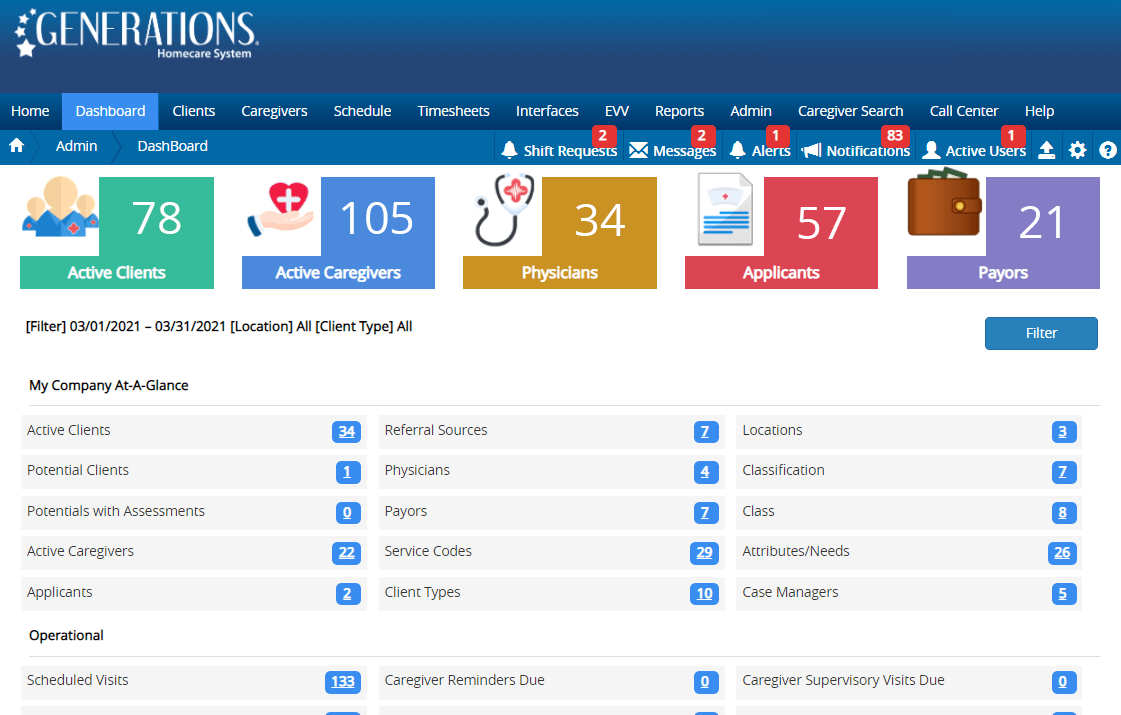Open the 57 Applicants tile
This screenshot has height=715, width=1121.
pos(782,233)
